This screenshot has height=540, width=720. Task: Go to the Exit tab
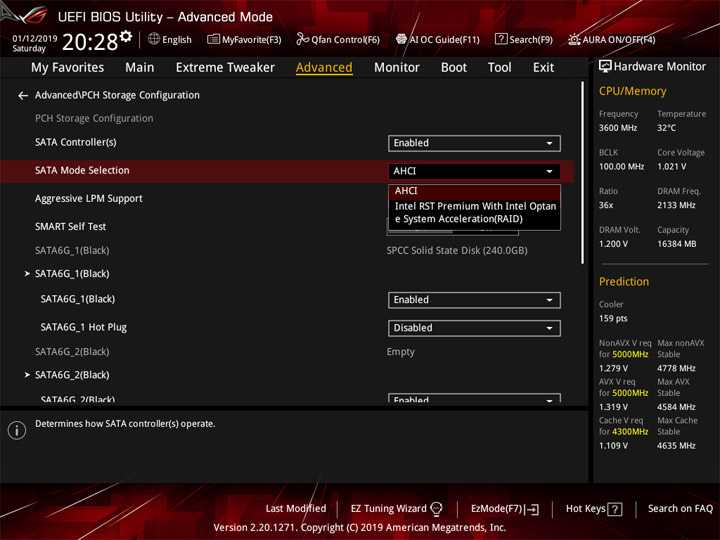tap(543, 68)
